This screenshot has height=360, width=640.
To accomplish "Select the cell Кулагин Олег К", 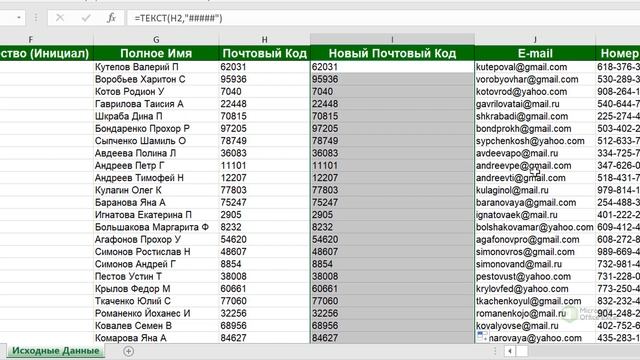I will point(156,190).
